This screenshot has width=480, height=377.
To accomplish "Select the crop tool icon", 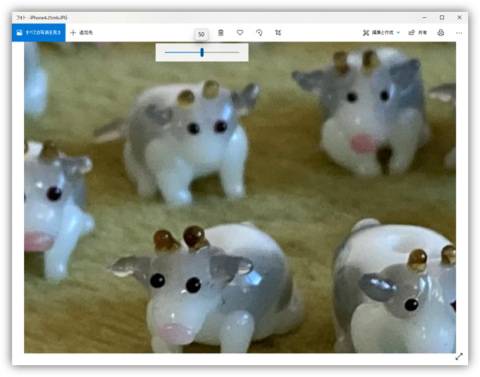I will pyautogui.click(x=278, y=33).
